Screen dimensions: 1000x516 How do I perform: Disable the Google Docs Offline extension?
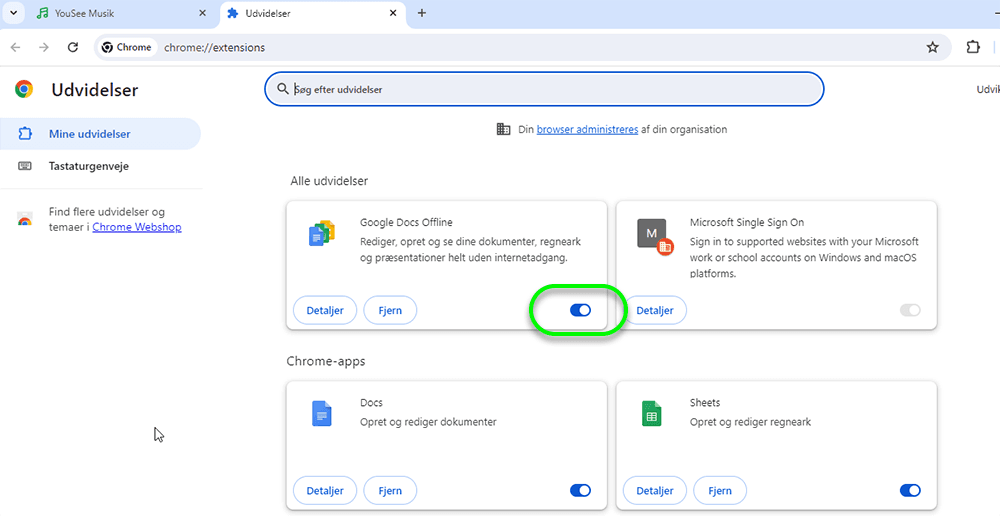click(x=580, y=310)
